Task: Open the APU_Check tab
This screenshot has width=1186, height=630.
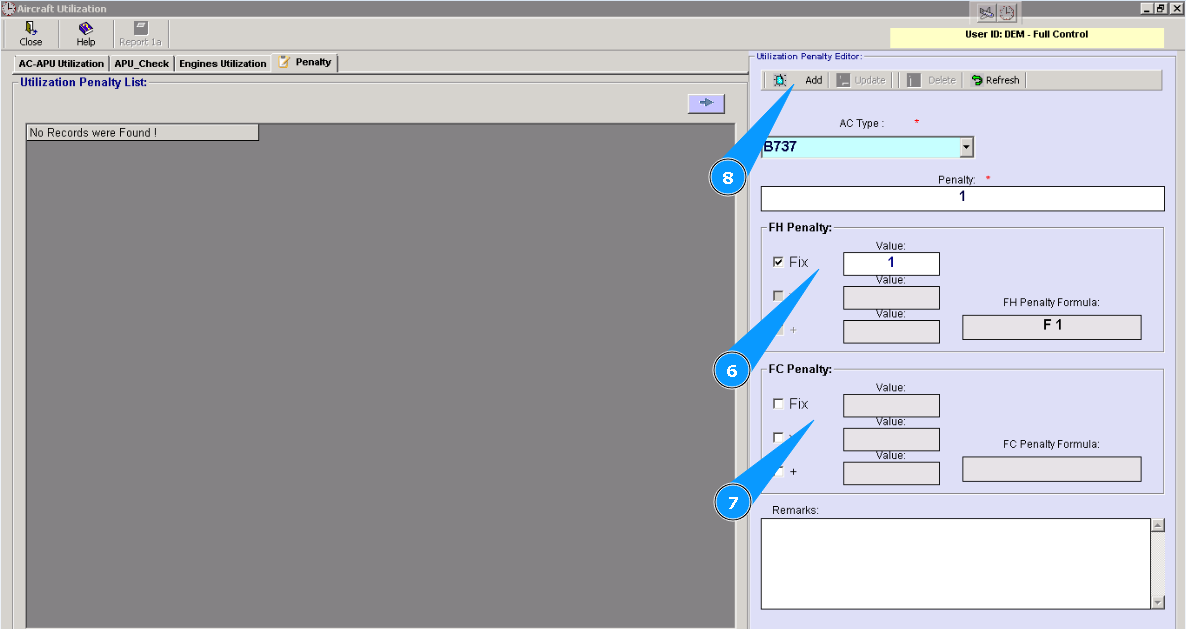Action: [x=141, y=64]
